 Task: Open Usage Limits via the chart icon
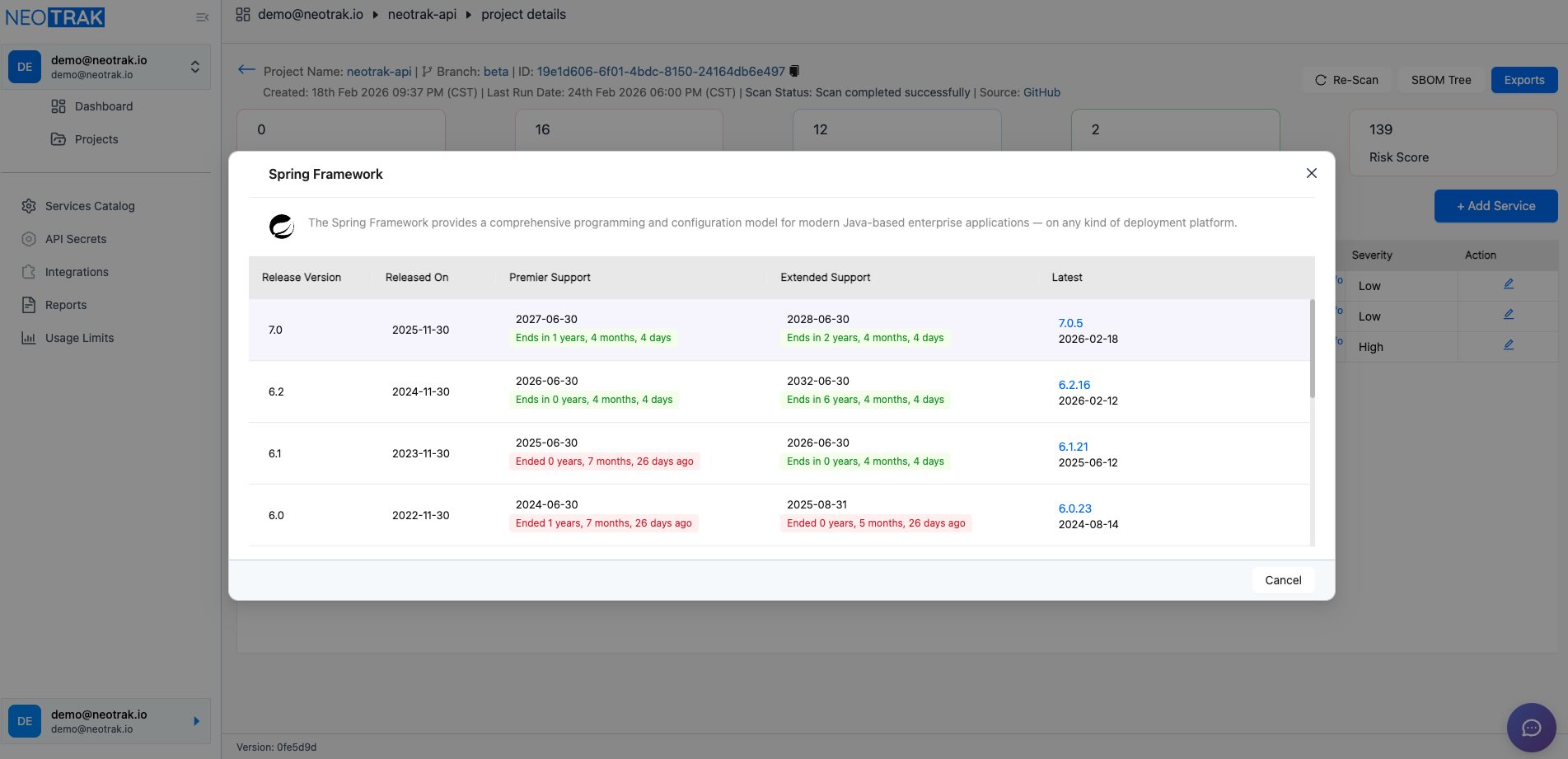pyautogui.click(x=29, y=338)
